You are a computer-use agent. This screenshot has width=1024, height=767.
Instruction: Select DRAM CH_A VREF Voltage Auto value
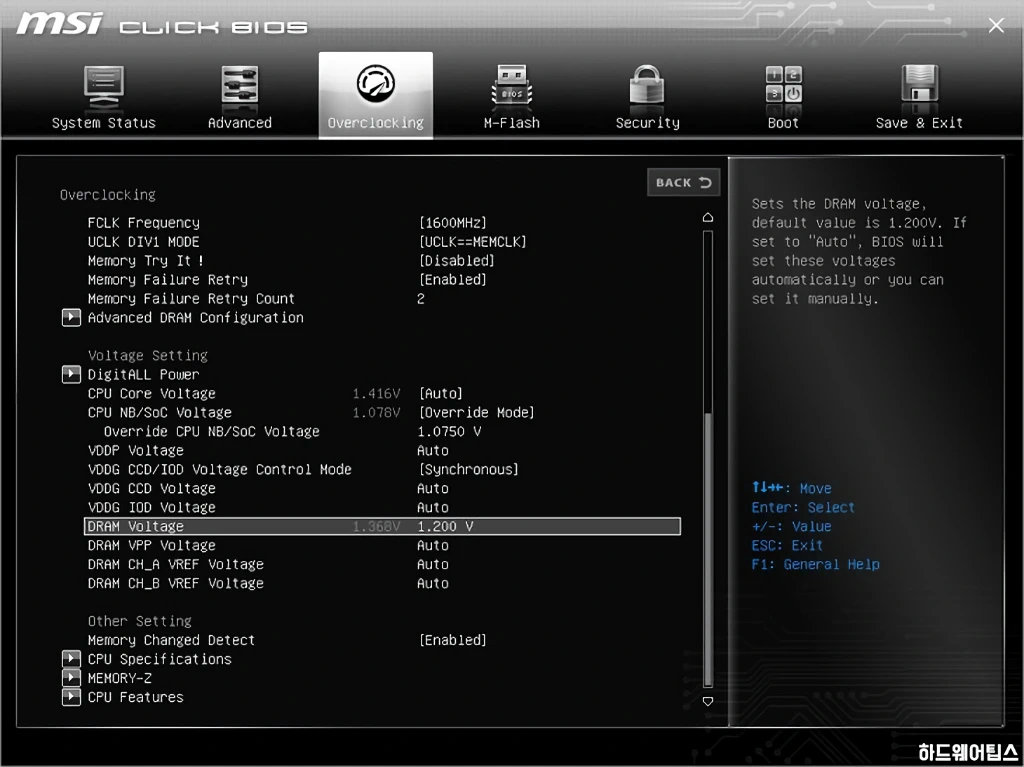coord(433,564)
